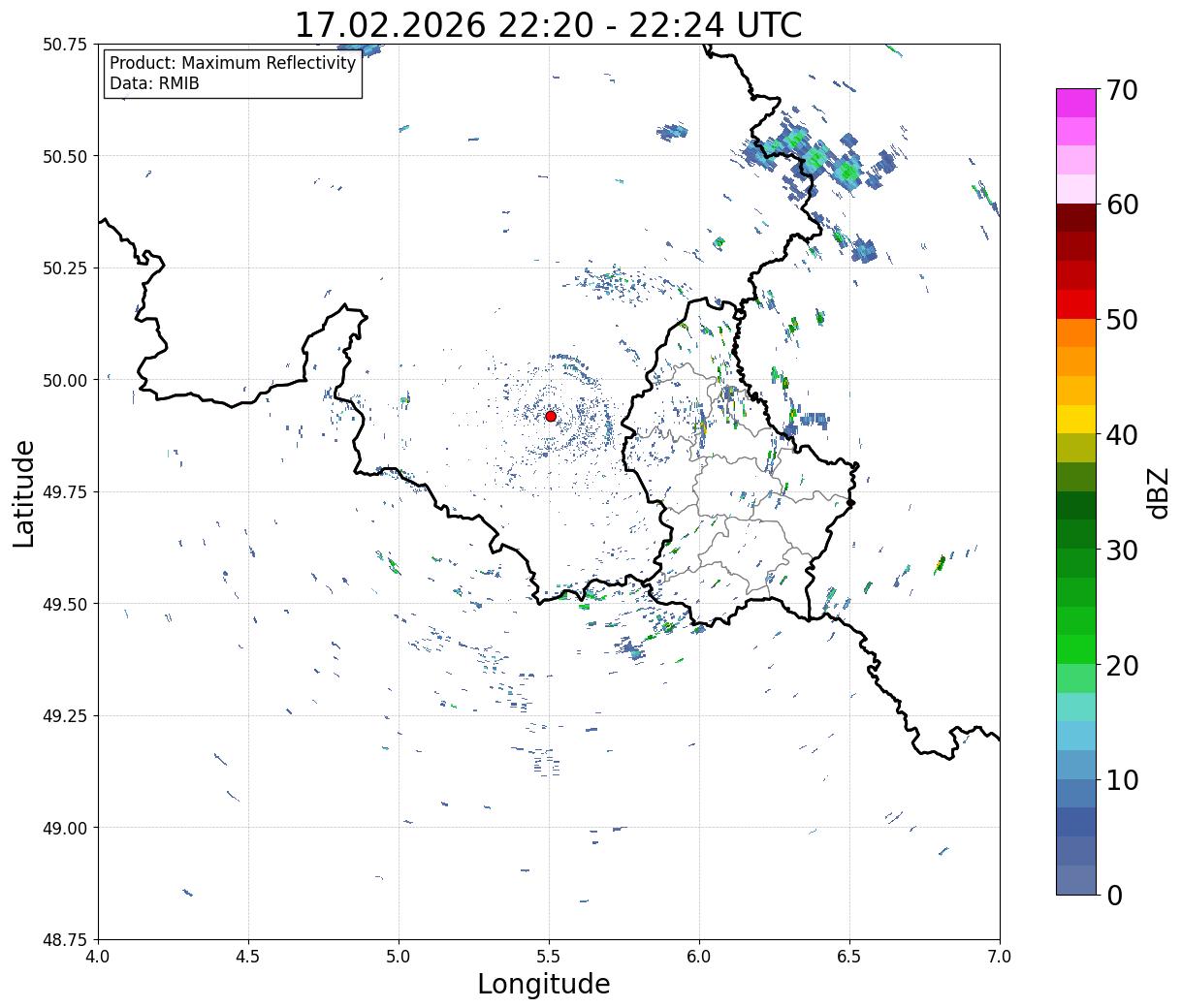Click the colorbar tick label 20
Screen dimensions: 1182x1008
(x=1122, y=666)
